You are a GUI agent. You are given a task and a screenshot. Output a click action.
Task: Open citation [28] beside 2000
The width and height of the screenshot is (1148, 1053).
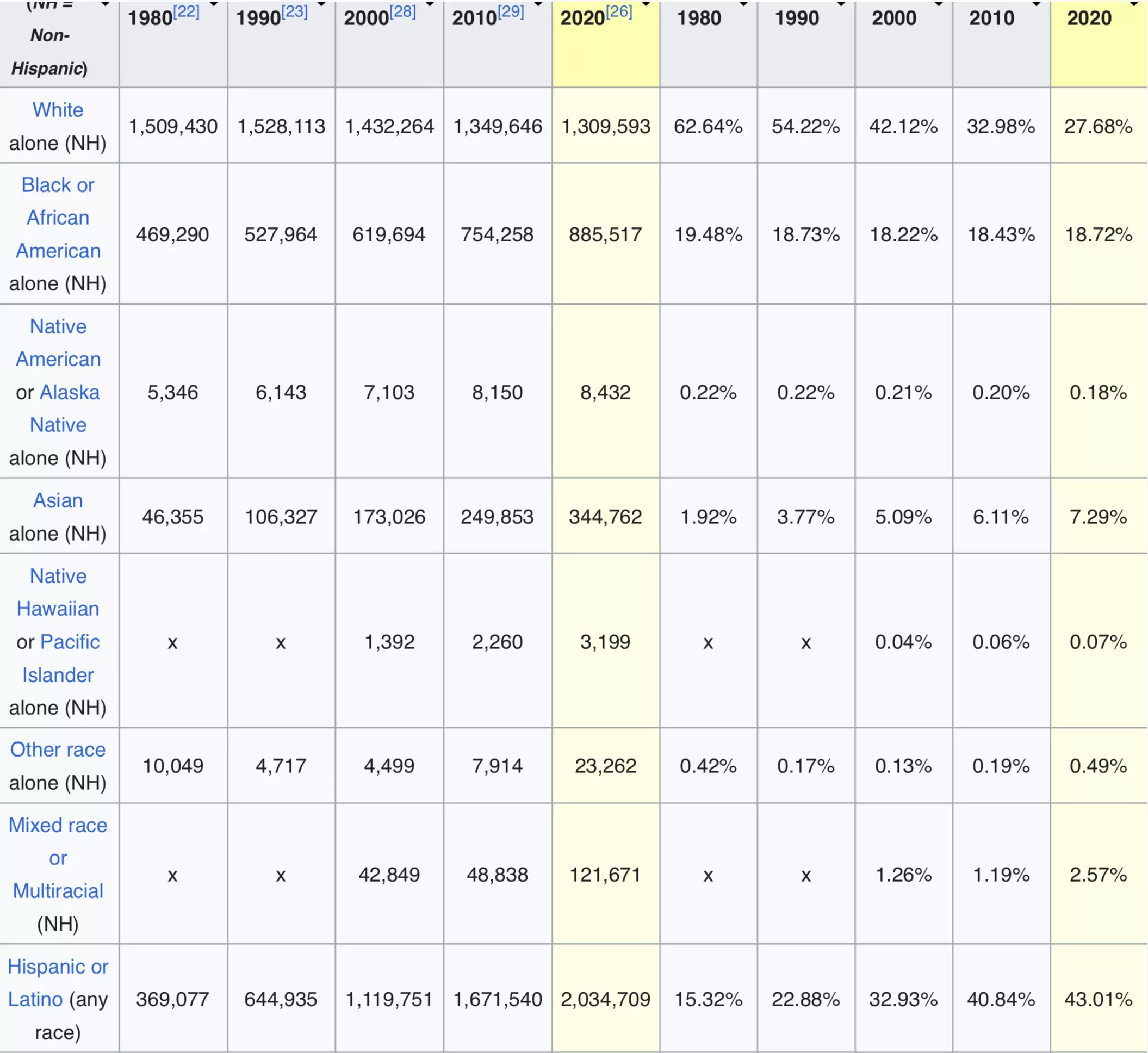click(x=403, y=12)
